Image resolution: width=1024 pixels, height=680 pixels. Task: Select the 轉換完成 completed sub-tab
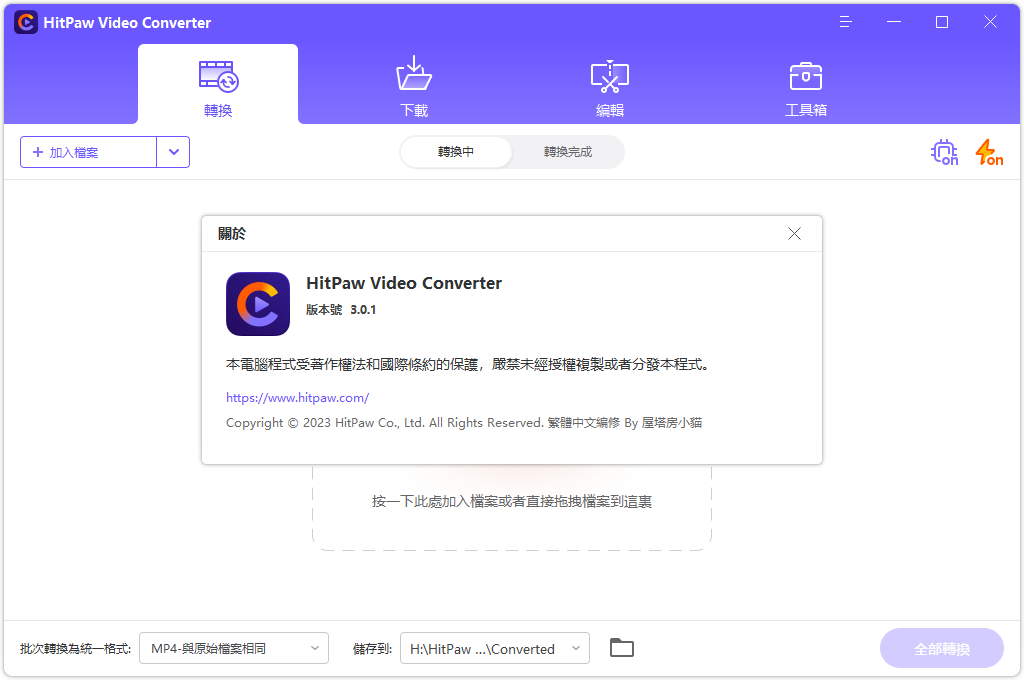[x=568, y=152]
